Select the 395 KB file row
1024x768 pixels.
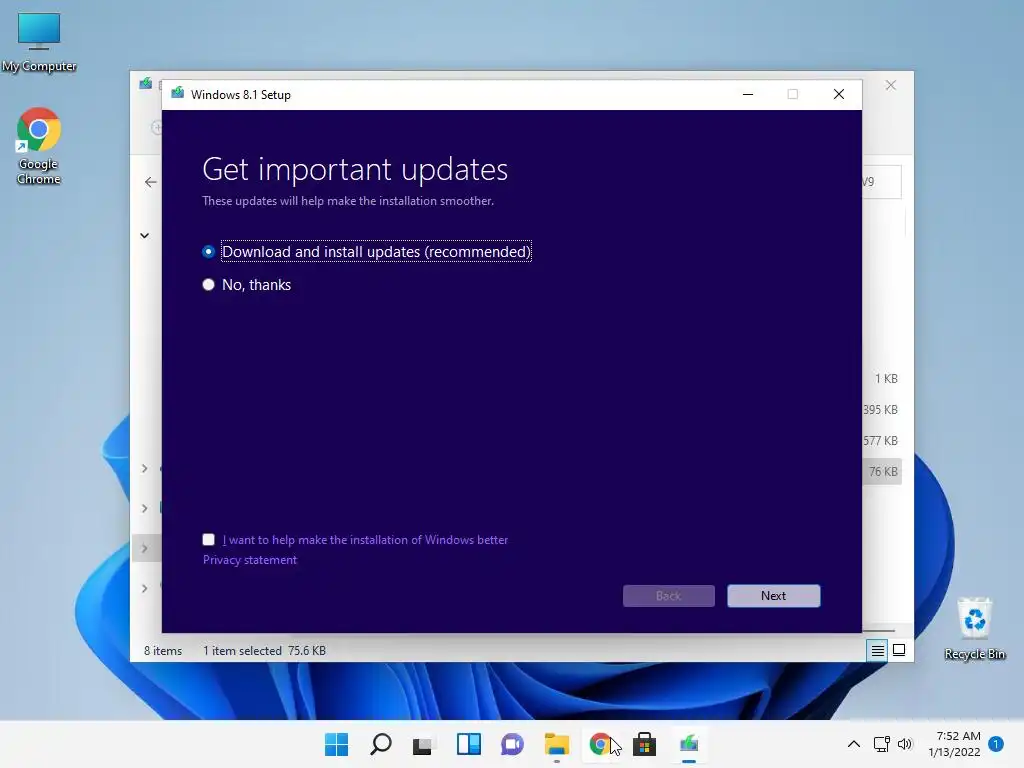[x=880, y=409]
